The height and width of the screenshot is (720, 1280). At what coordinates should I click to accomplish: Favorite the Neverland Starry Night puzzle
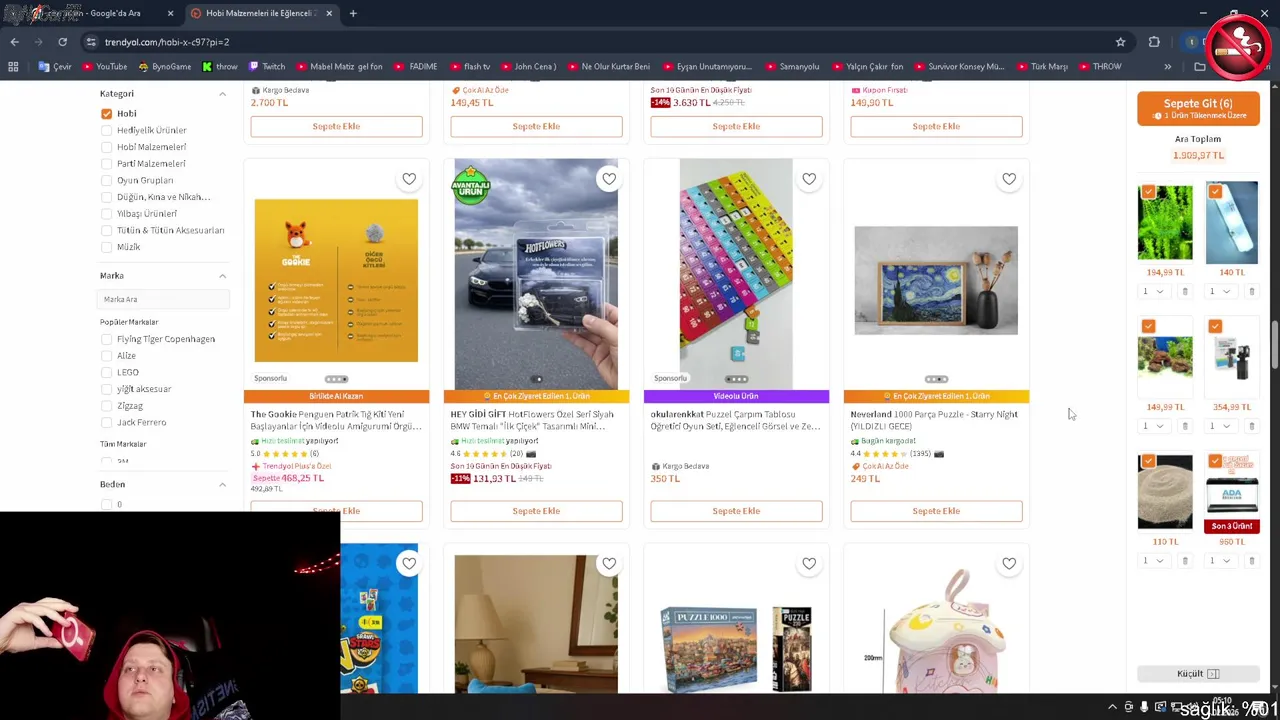(1009, 179)
